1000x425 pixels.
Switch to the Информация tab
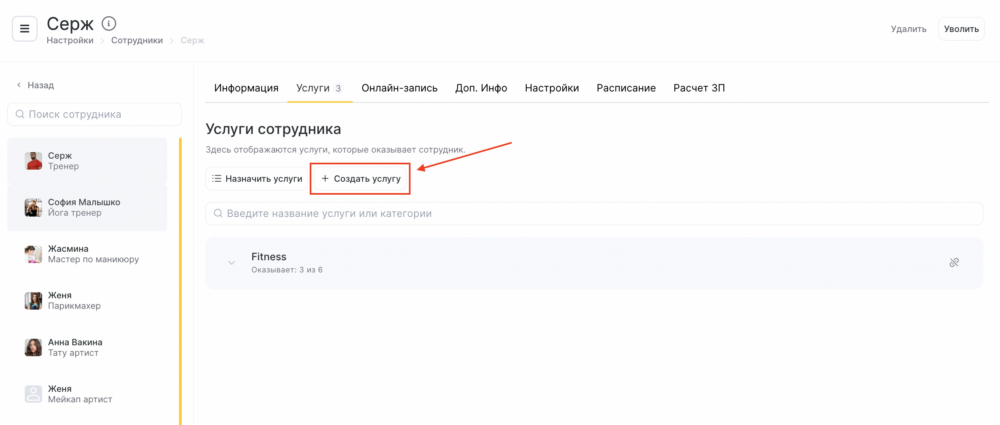click(x=246, y=88)
